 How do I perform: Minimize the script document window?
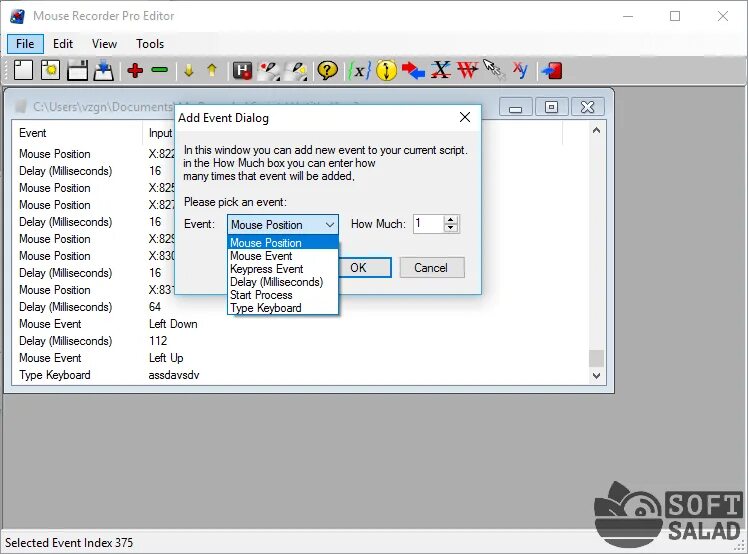tap(515, 107)
